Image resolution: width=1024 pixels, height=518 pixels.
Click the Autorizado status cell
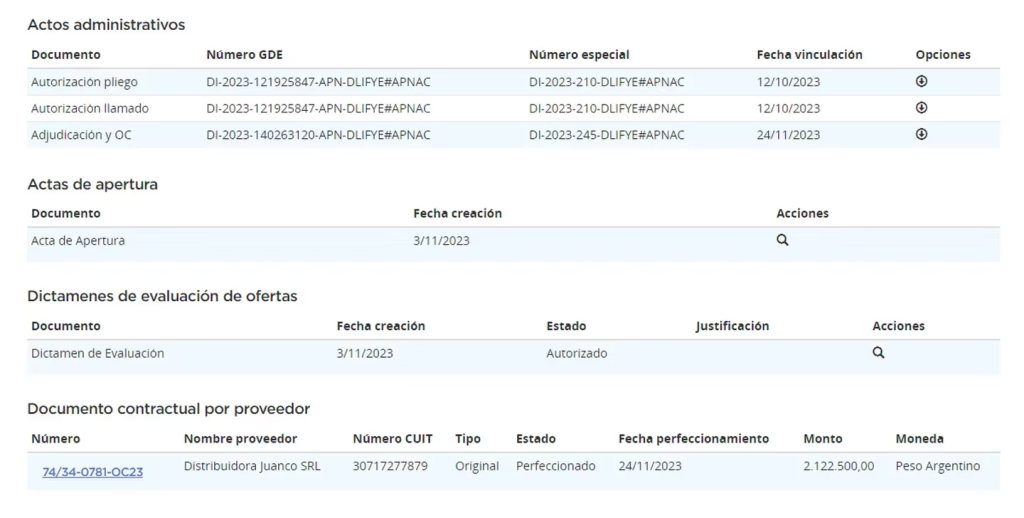pyautogui.click(x=576, y=353)
